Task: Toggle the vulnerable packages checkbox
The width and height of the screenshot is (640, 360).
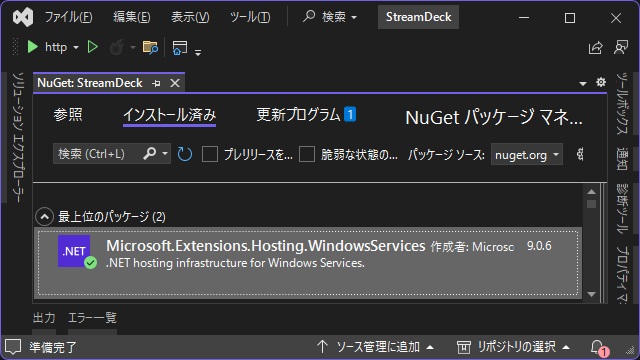Action: (x=307, y=154)
